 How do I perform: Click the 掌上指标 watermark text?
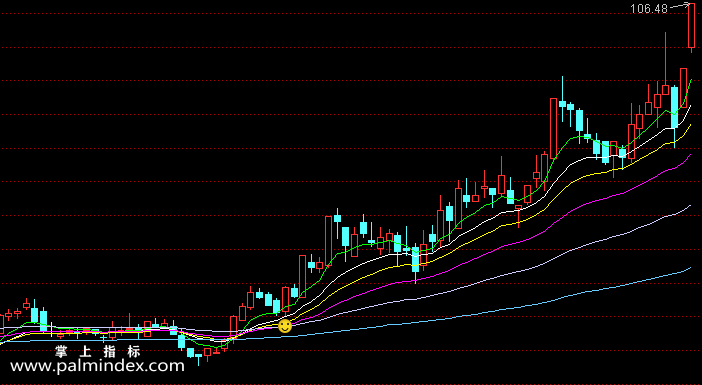97,351
